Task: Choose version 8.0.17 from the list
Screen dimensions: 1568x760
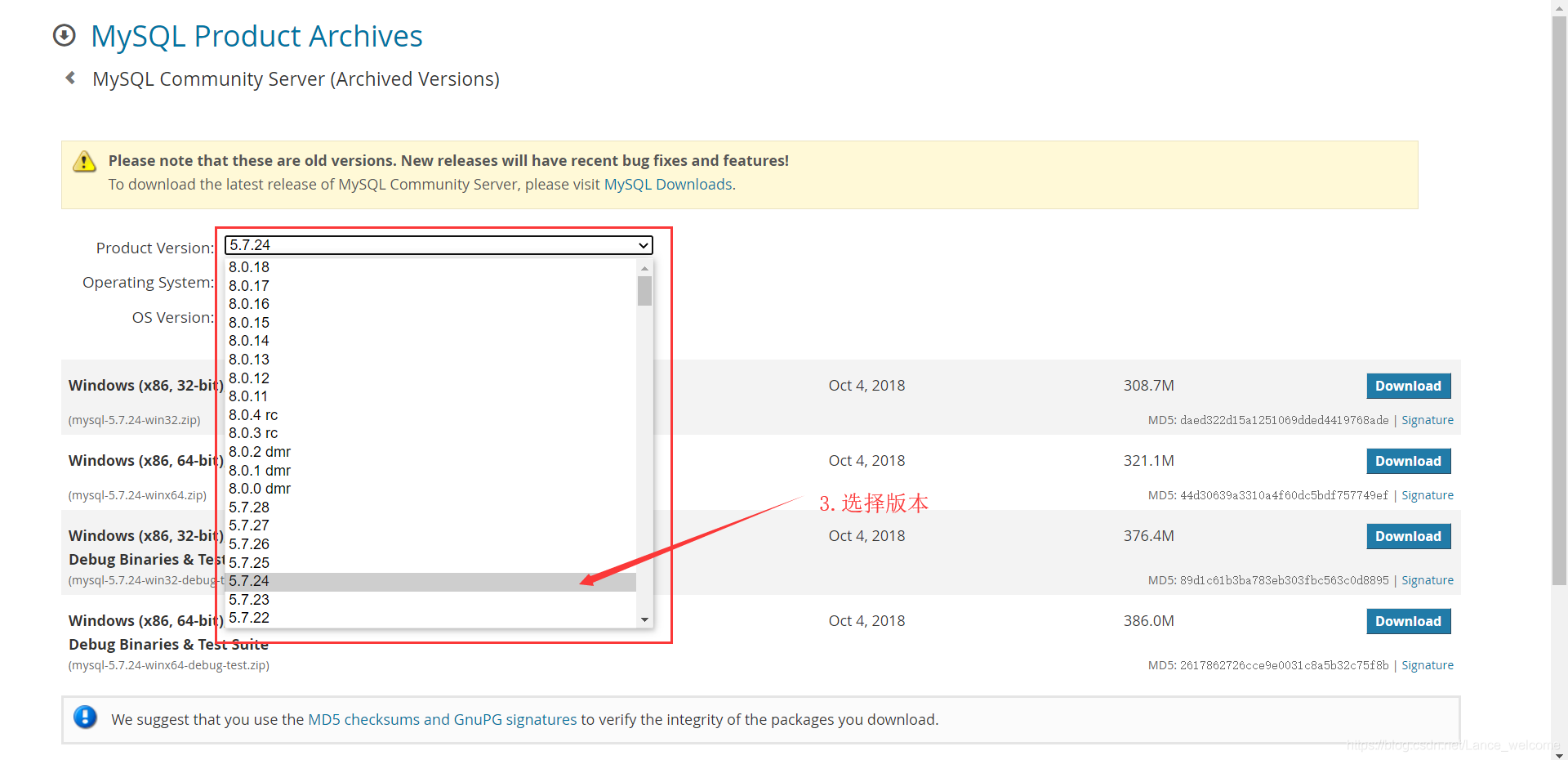Action: pos(430,286)
